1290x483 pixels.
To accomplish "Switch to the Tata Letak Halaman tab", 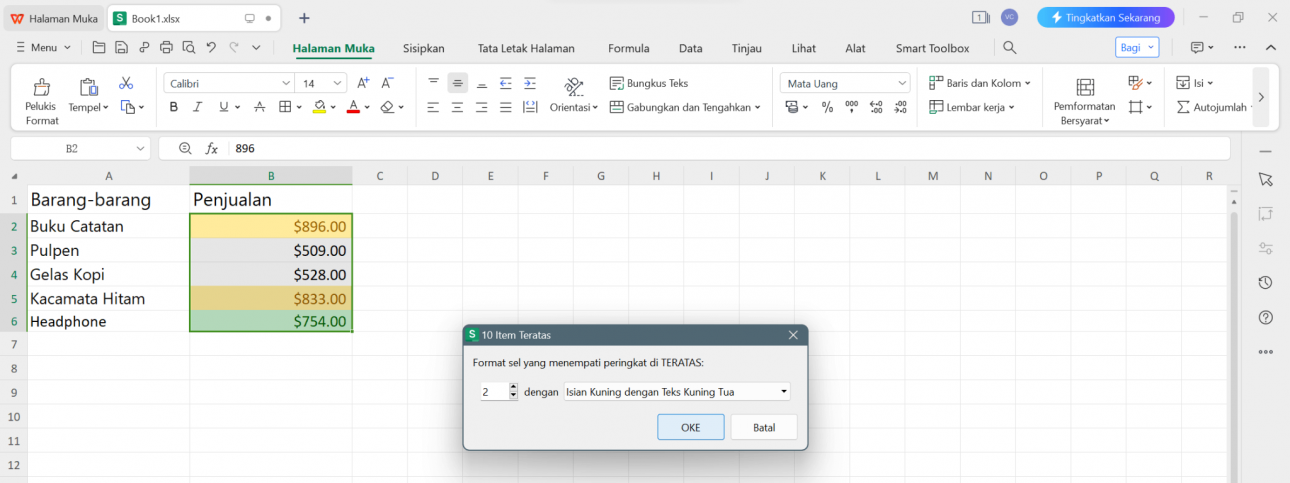I will click(x=526, y=48).
